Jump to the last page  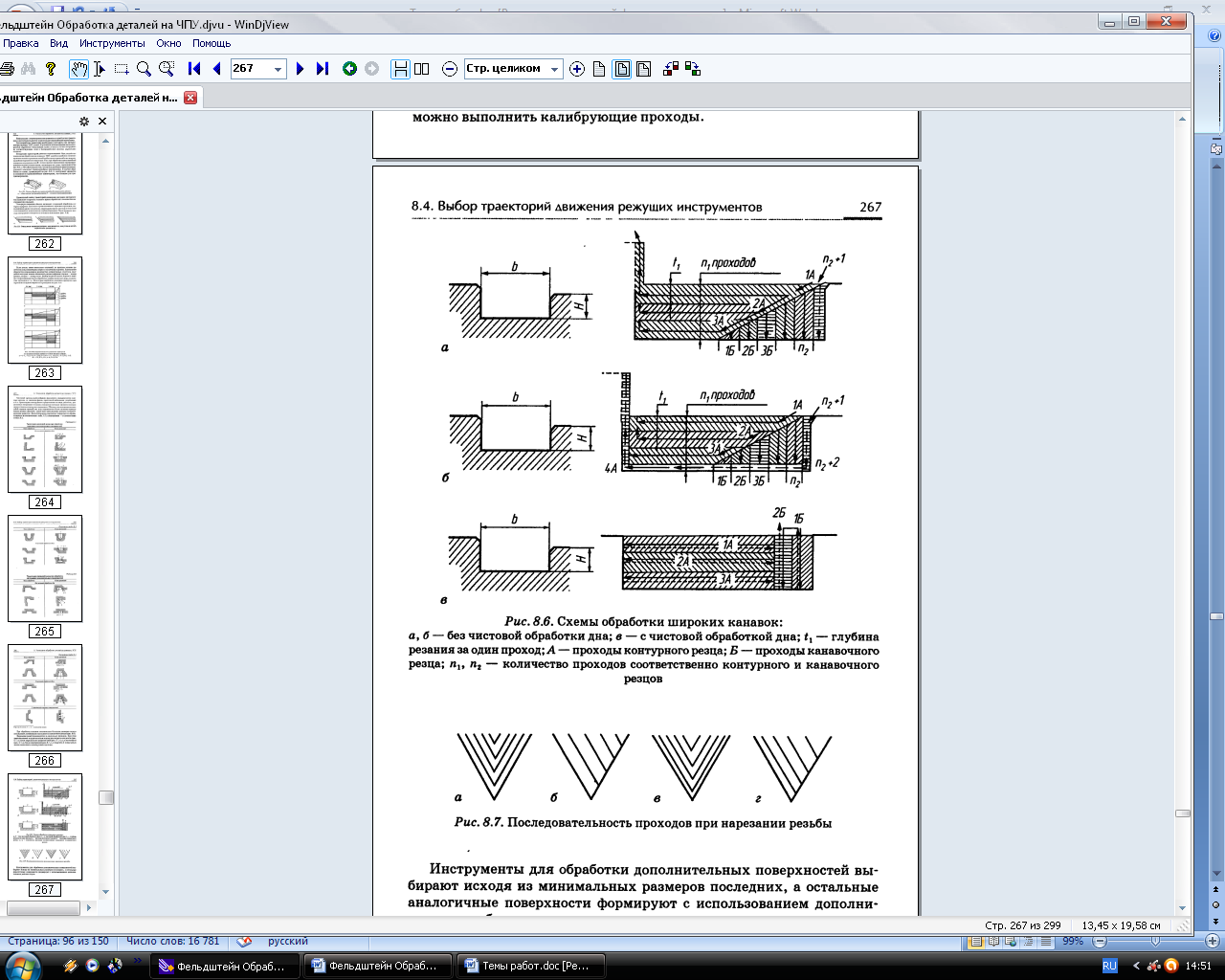(322, 69)
